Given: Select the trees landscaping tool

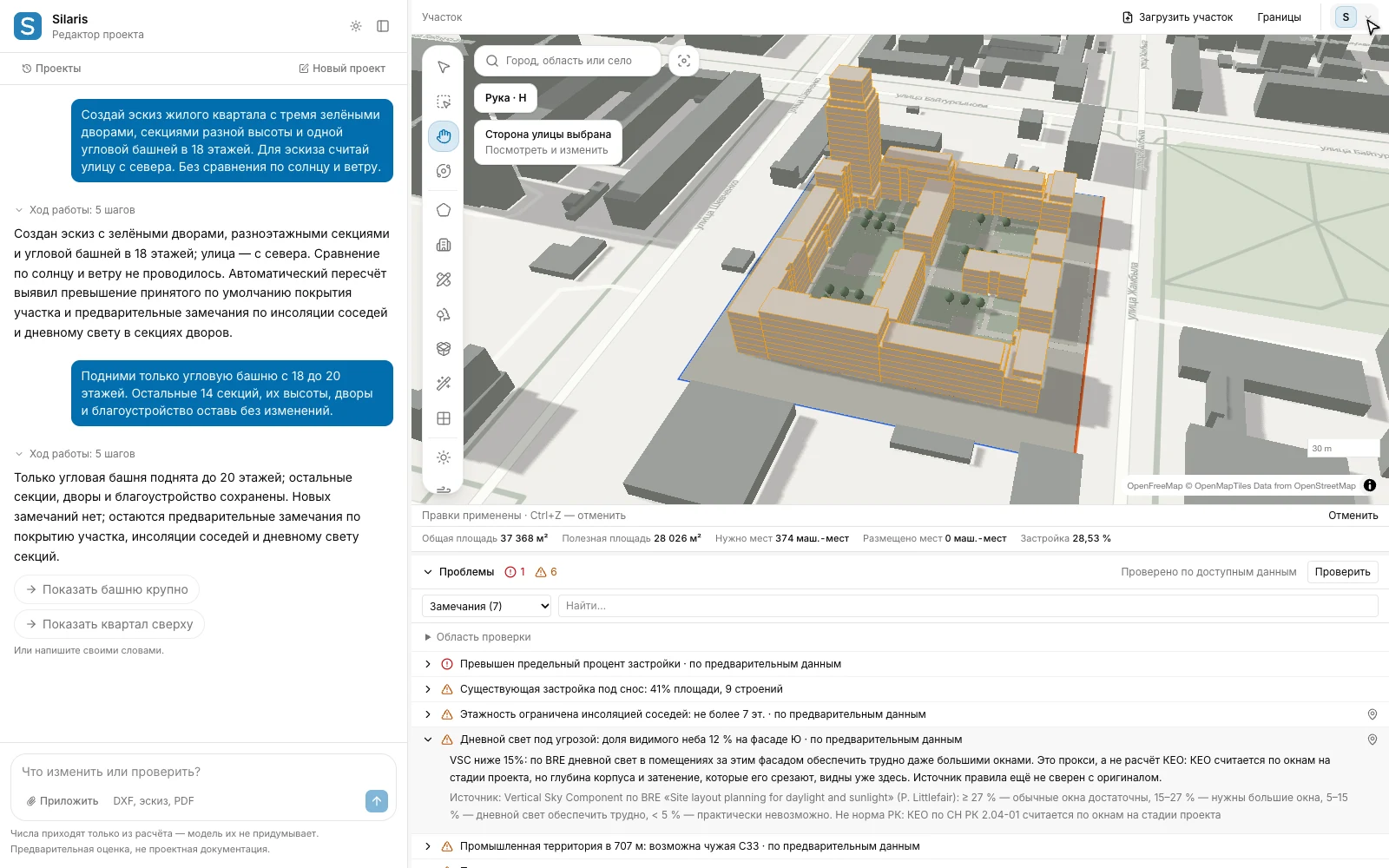Looking at the screenshot, I should [x=444, y=314].
